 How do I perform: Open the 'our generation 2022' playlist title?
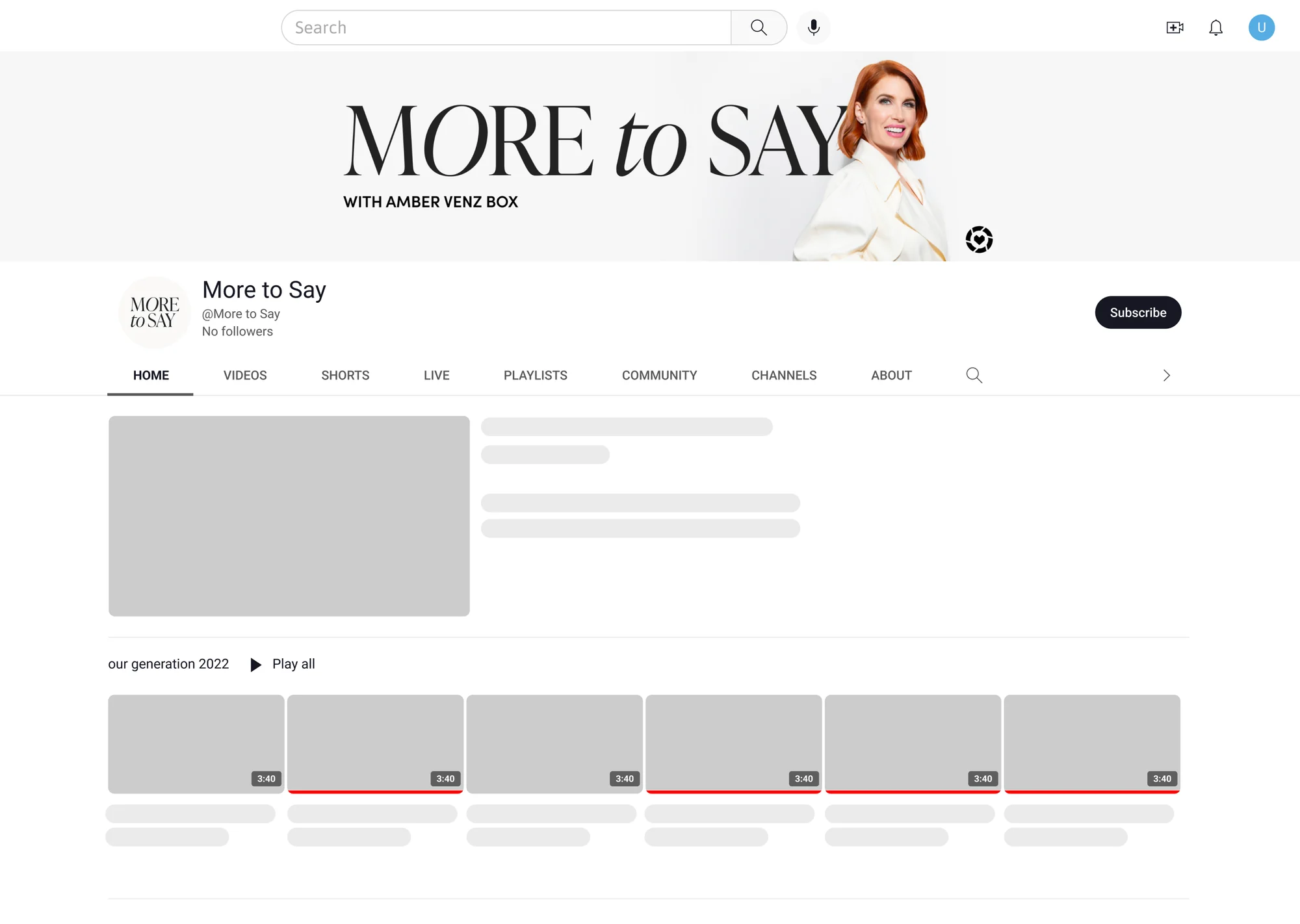click(168, 664)
